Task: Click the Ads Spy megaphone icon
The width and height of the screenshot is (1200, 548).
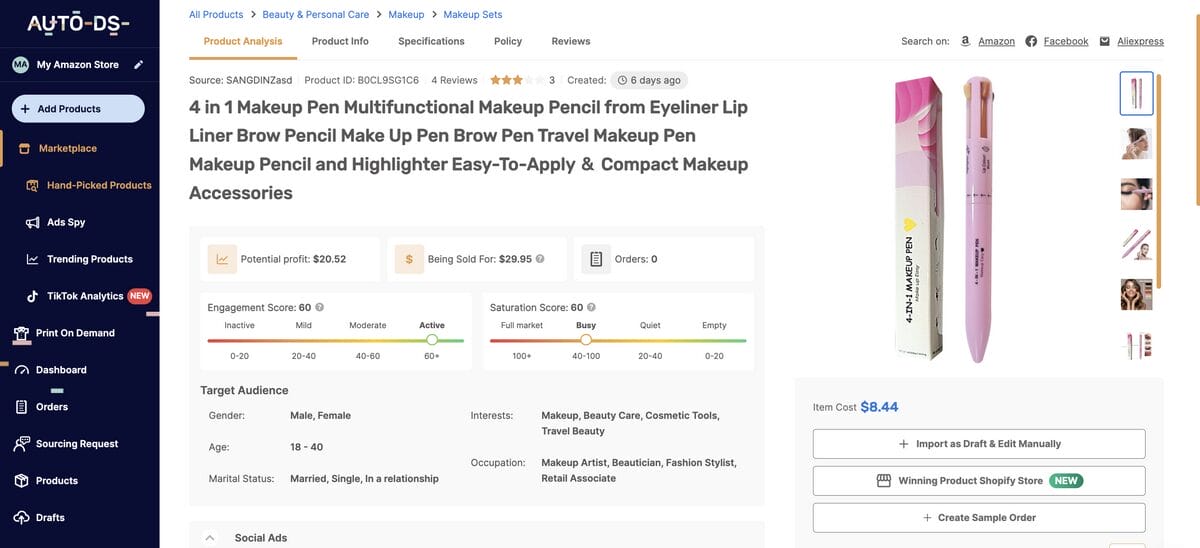Action: pos(32,222)
